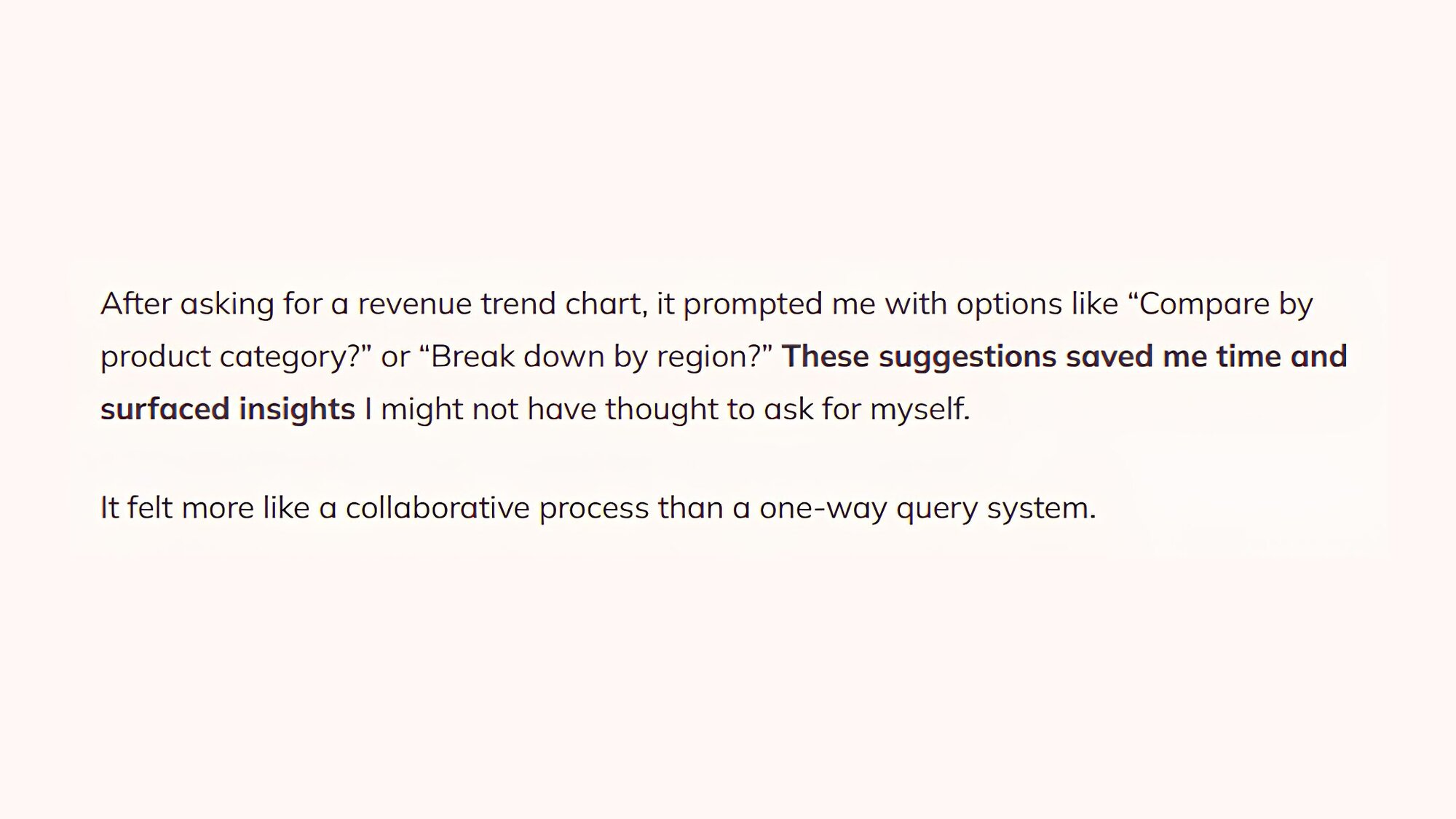
Task: Click the words "product category?"
Action: click(x=231, y=357)
